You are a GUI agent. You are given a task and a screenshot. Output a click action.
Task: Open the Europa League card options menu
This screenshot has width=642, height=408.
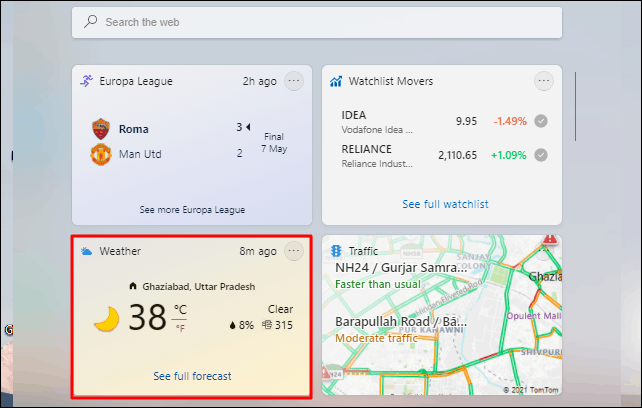294,81
